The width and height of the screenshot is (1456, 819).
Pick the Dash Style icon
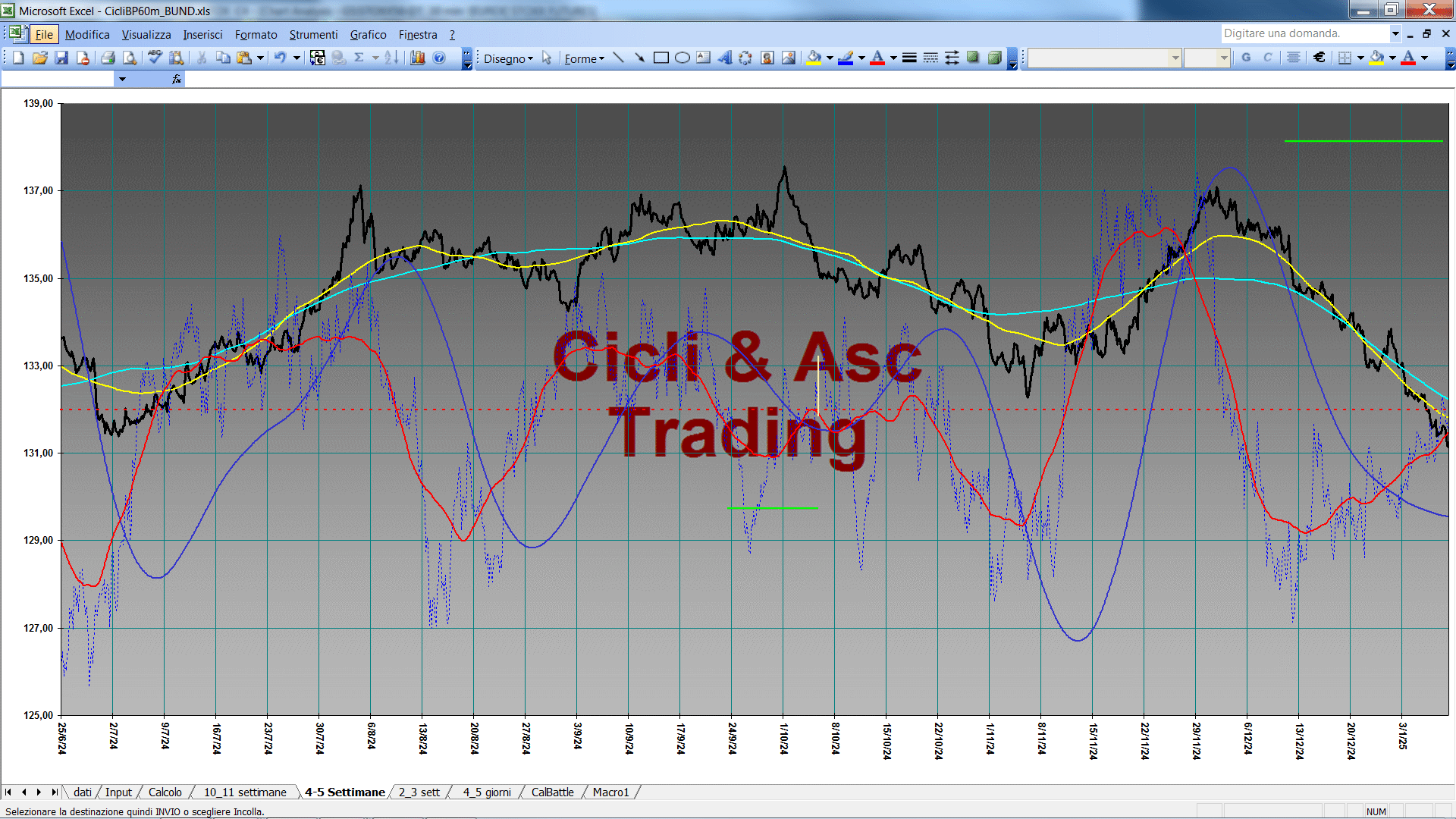[930, 58]
